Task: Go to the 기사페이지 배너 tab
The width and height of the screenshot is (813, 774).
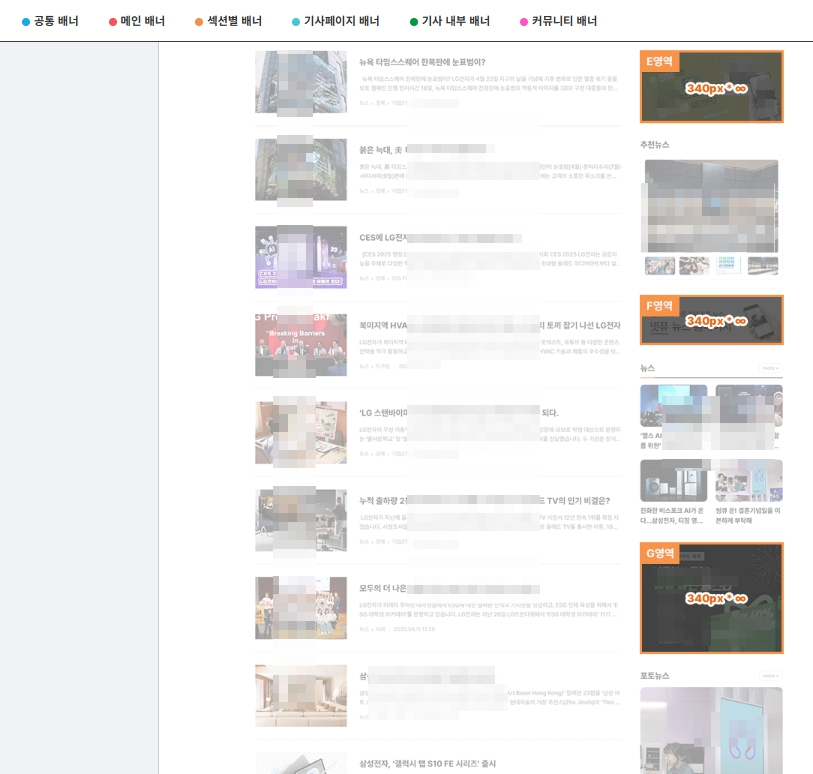Action: coord(335,21)
